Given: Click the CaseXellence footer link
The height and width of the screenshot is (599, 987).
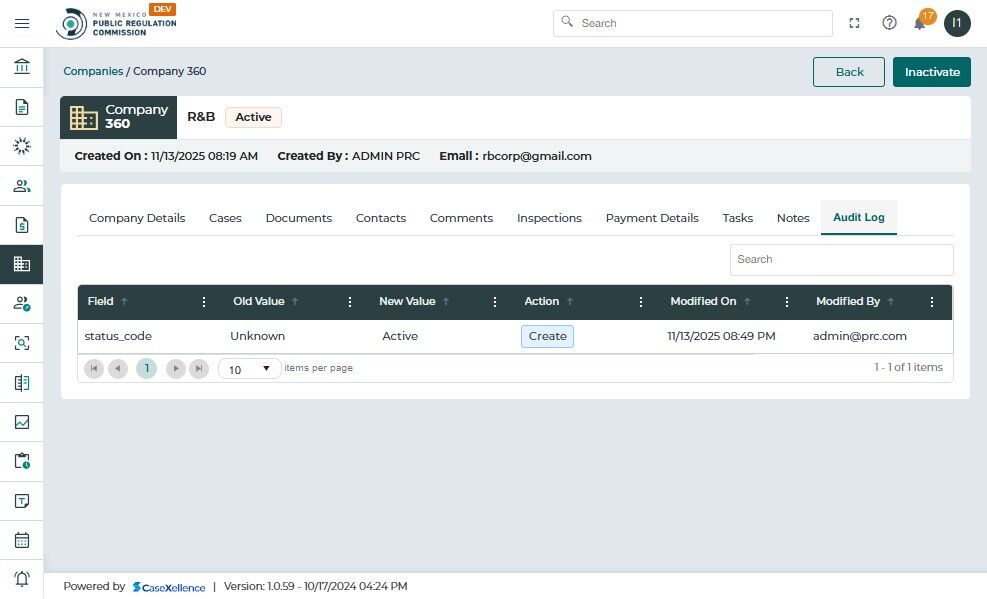Looking at the screenshot, I should coord(169,587).
